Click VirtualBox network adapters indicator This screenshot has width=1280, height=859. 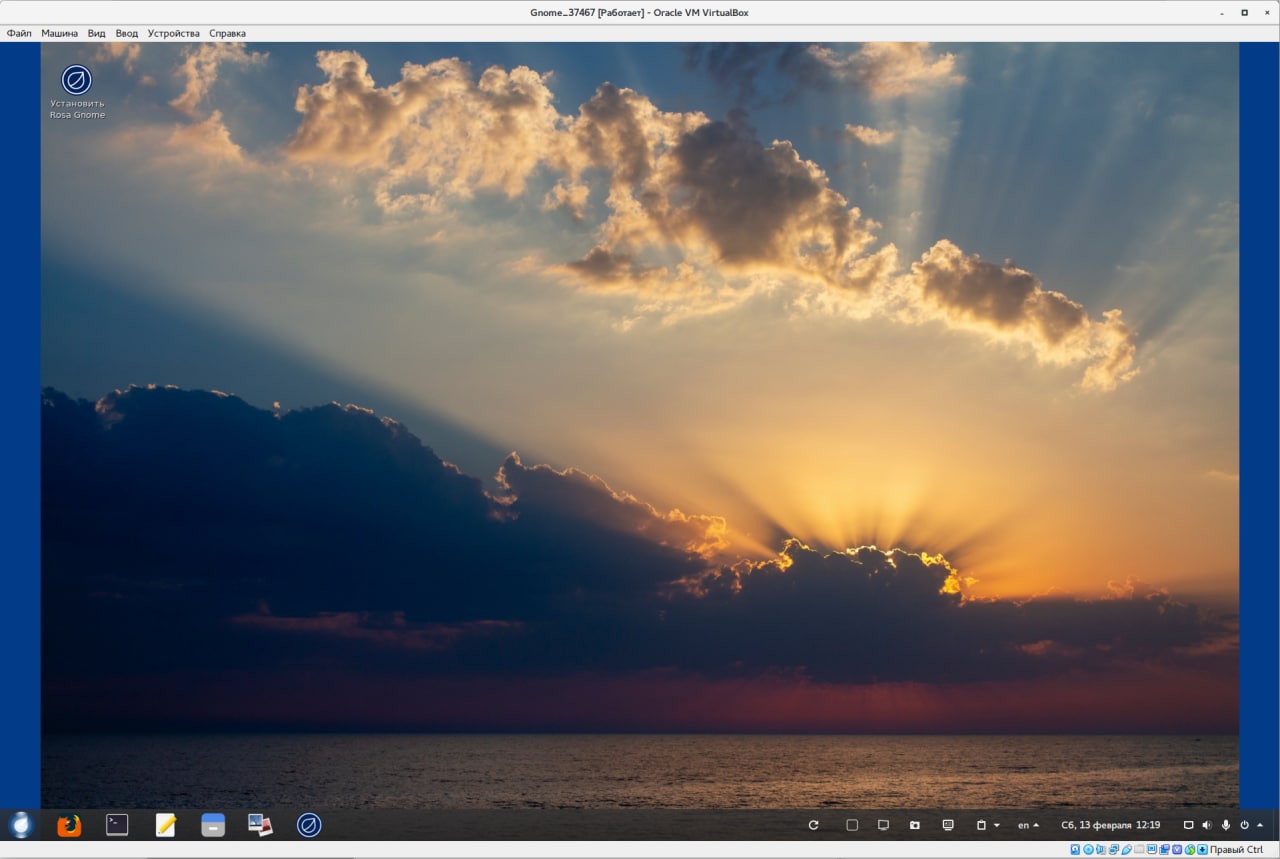(x=1114, y=849)
